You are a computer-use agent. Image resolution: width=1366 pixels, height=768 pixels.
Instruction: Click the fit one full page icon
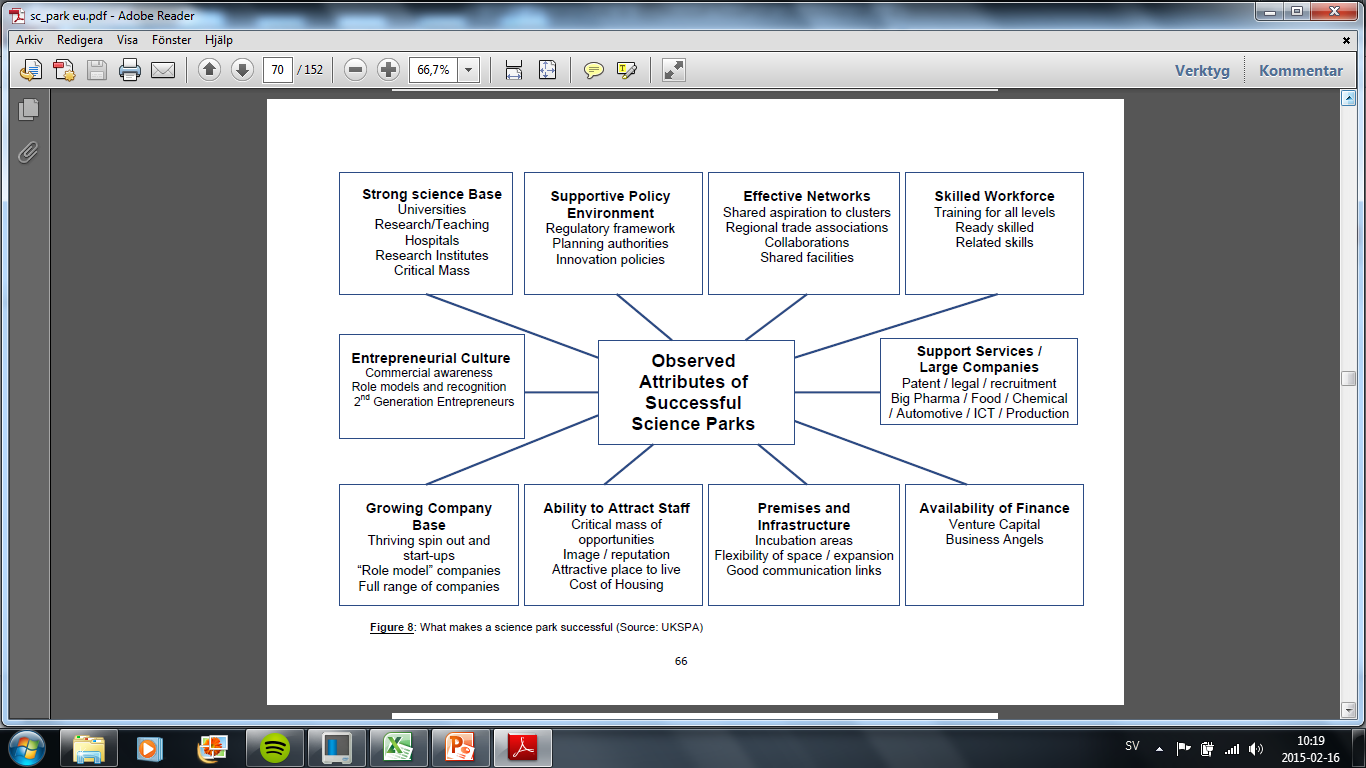click(x=547, y=70)
